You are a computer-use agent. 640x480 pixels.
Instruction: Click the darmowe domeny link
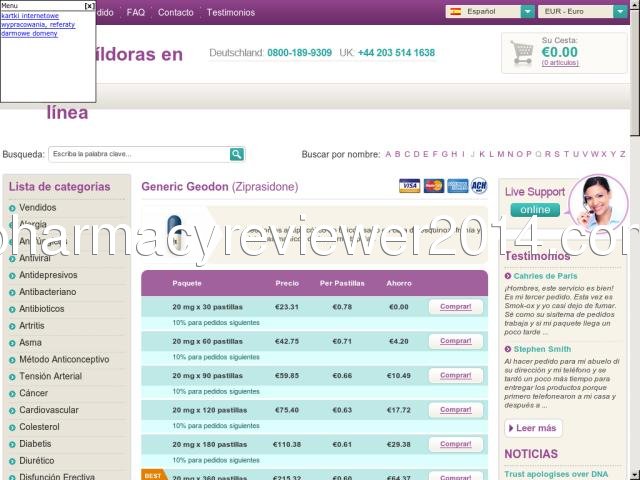pos(29,33)
